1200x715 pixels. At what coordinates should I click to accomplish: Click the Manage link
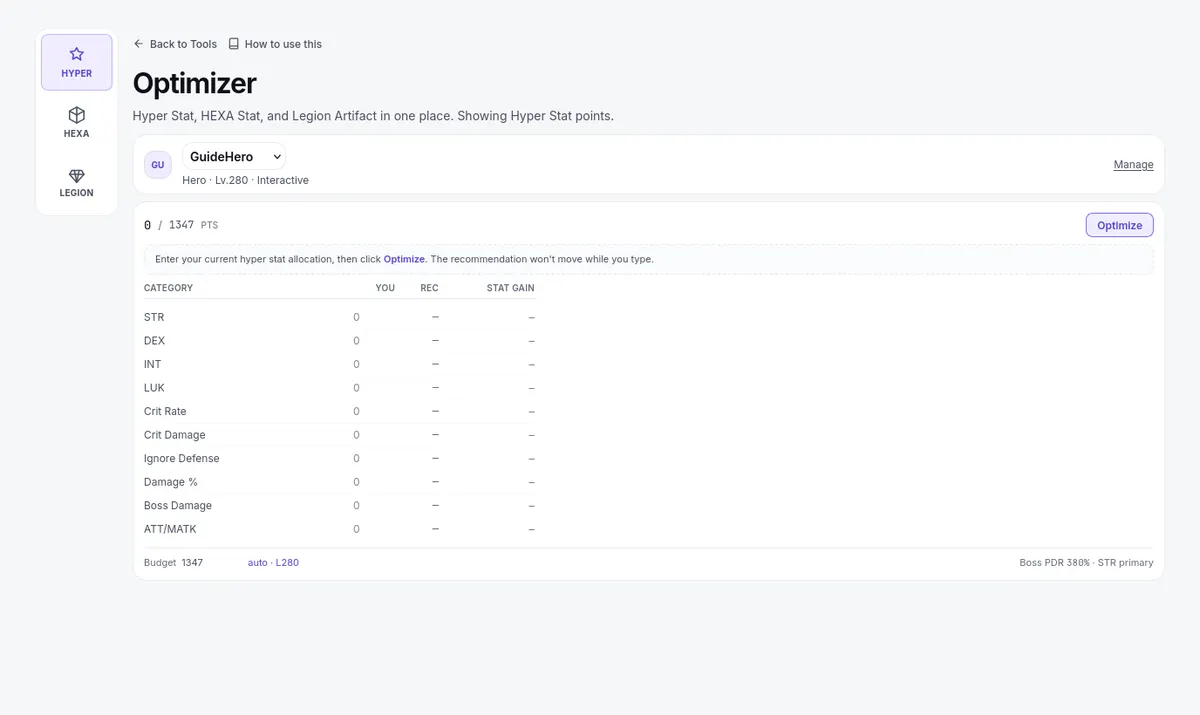(x=1133, y=165)
